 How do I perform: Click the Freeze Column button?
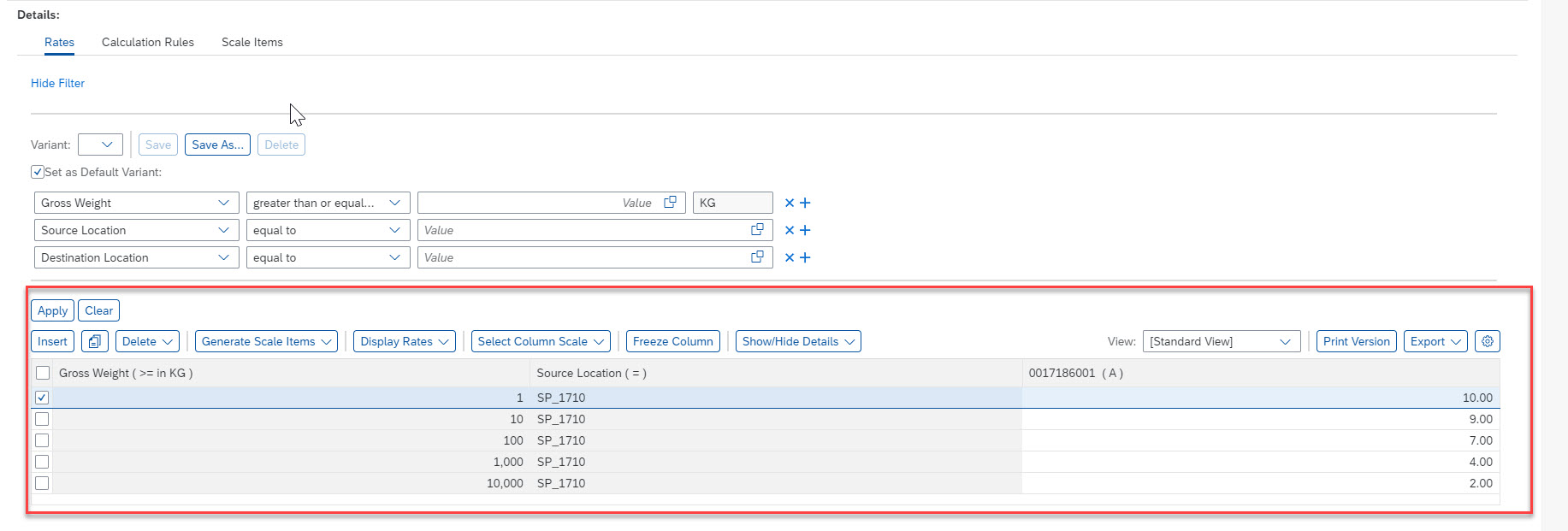[x=672, y=341]
